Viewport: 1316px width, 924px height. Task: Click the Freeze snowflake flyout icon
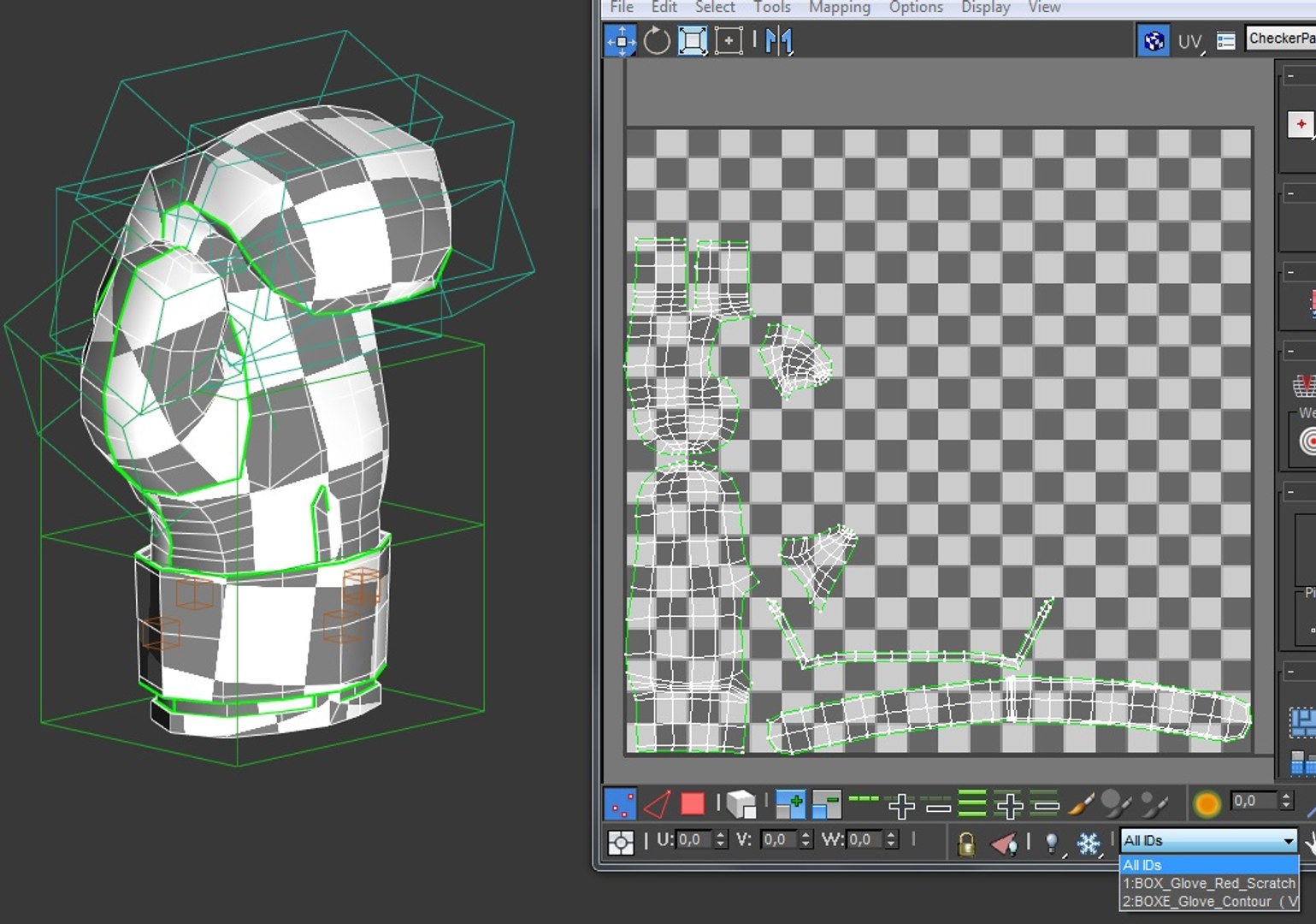[x=1088, y=844]
